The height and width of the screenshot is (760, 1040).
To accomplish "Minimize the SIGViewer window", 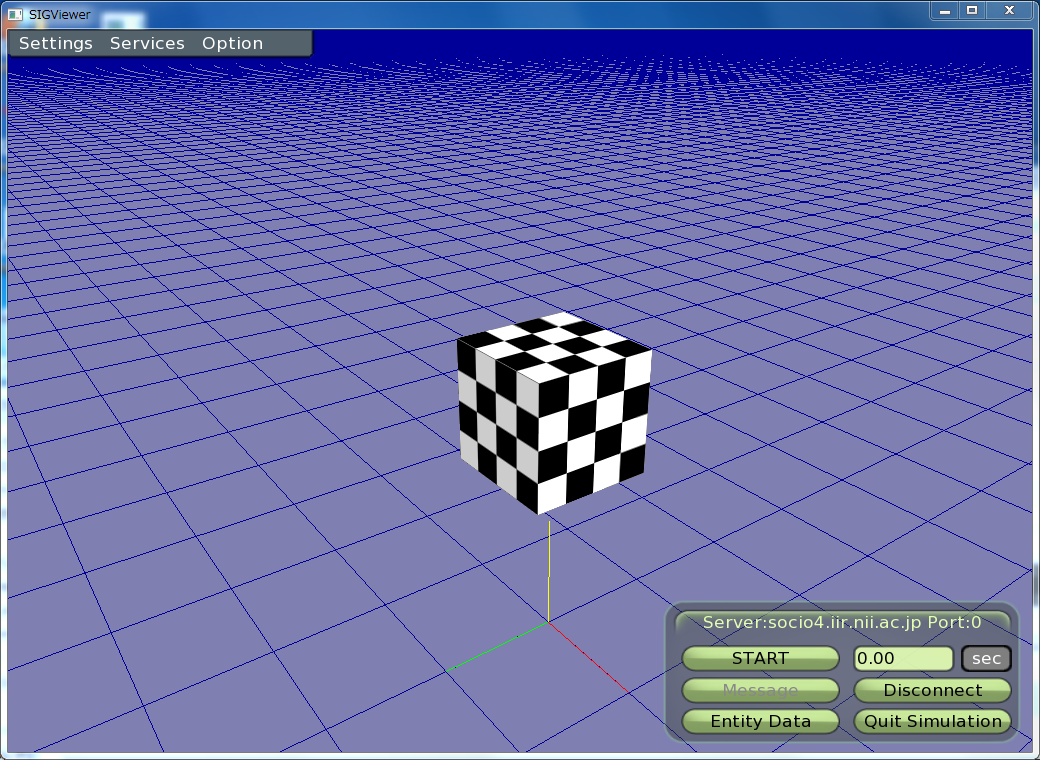I will (x=944, y=10).
